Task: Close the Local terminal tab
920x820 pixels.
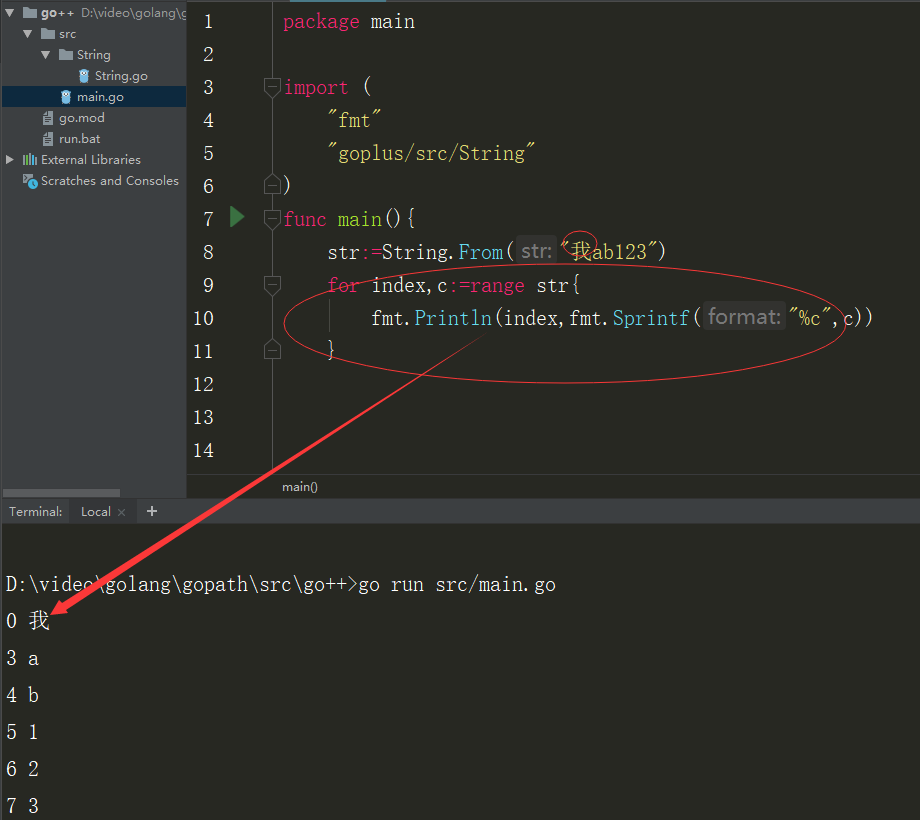Action: tap(122, 512)
